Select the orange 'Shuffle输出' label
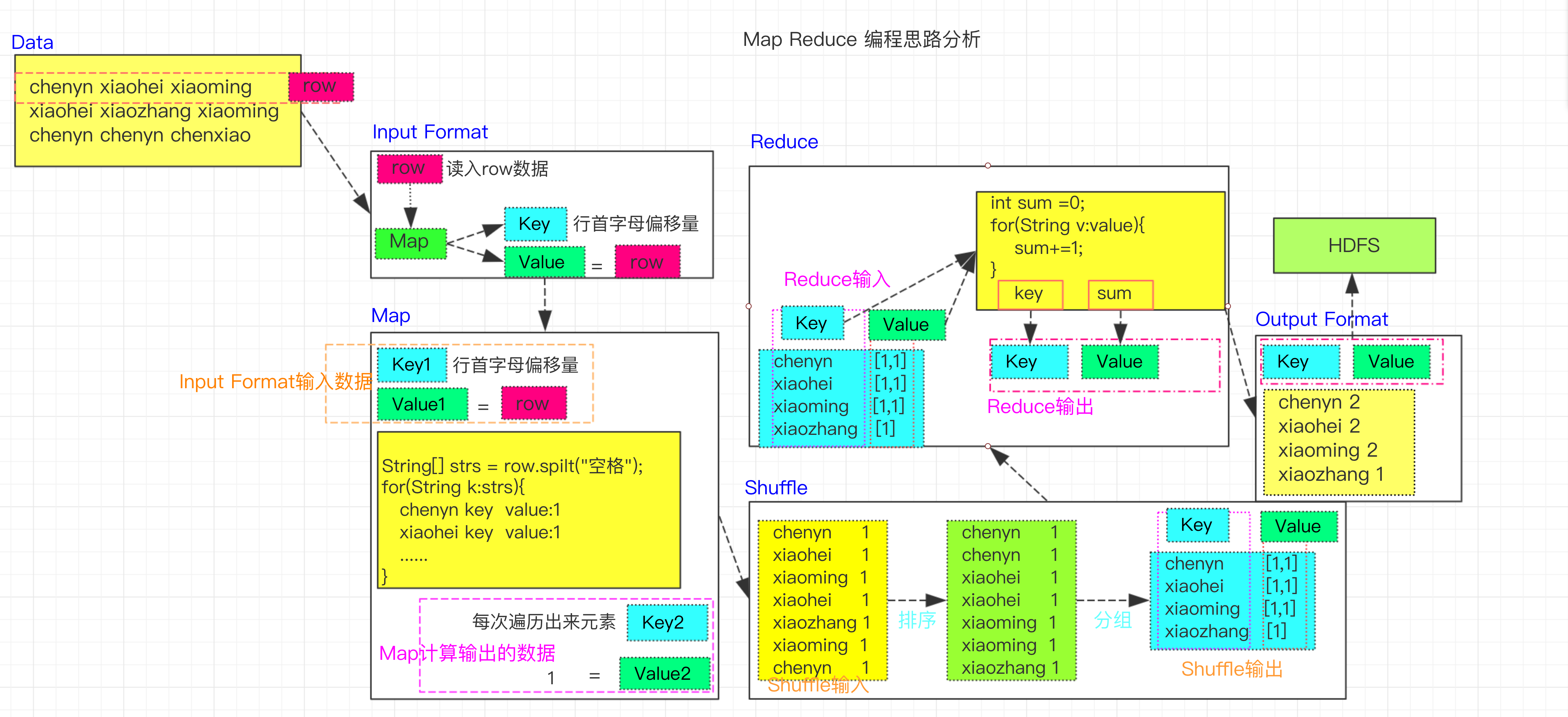 pyautogui.click(x=1232, y=670)
